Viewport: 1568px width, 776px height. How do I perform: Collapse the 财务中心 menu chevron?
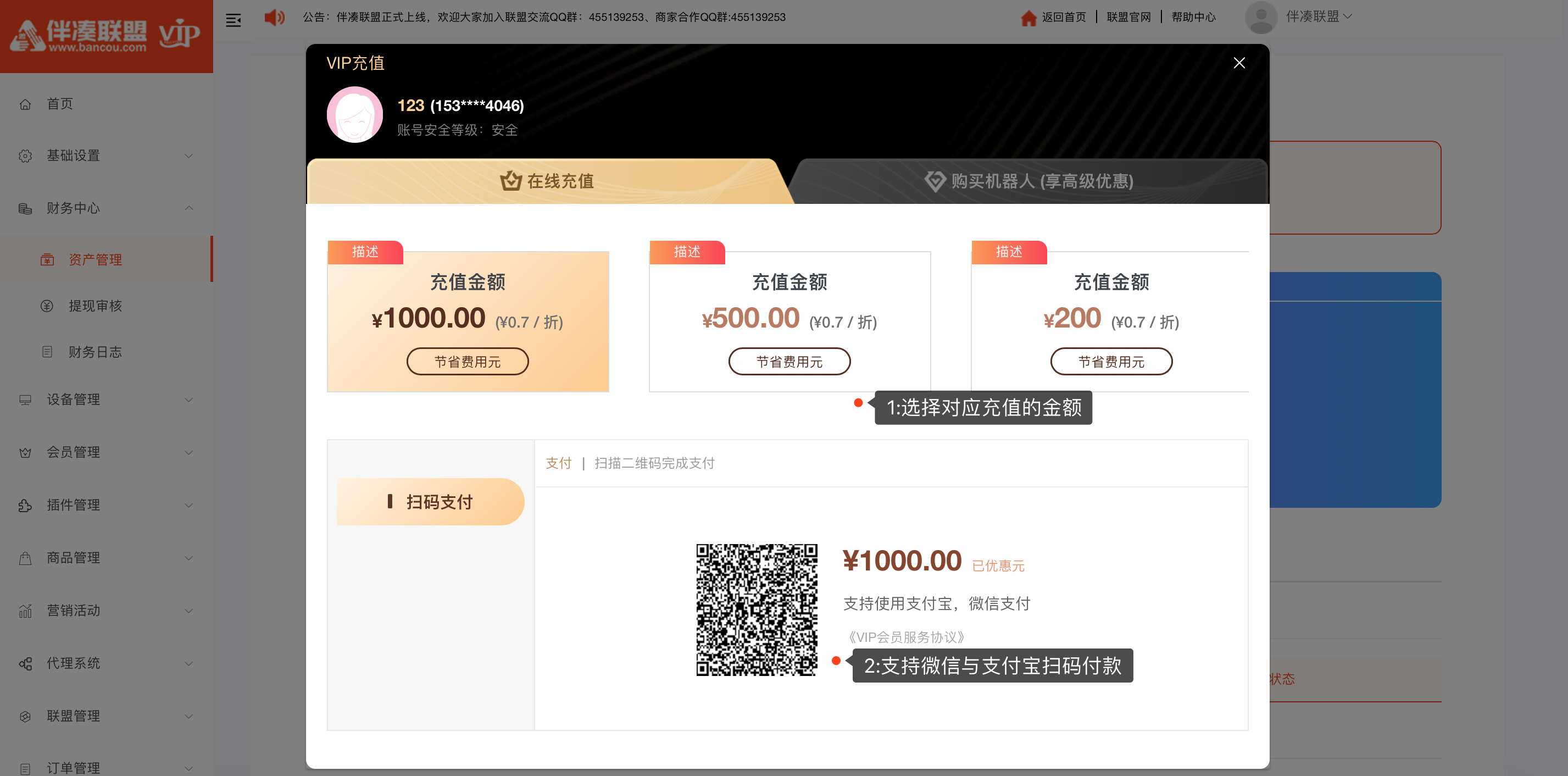(x=188, y=208)
